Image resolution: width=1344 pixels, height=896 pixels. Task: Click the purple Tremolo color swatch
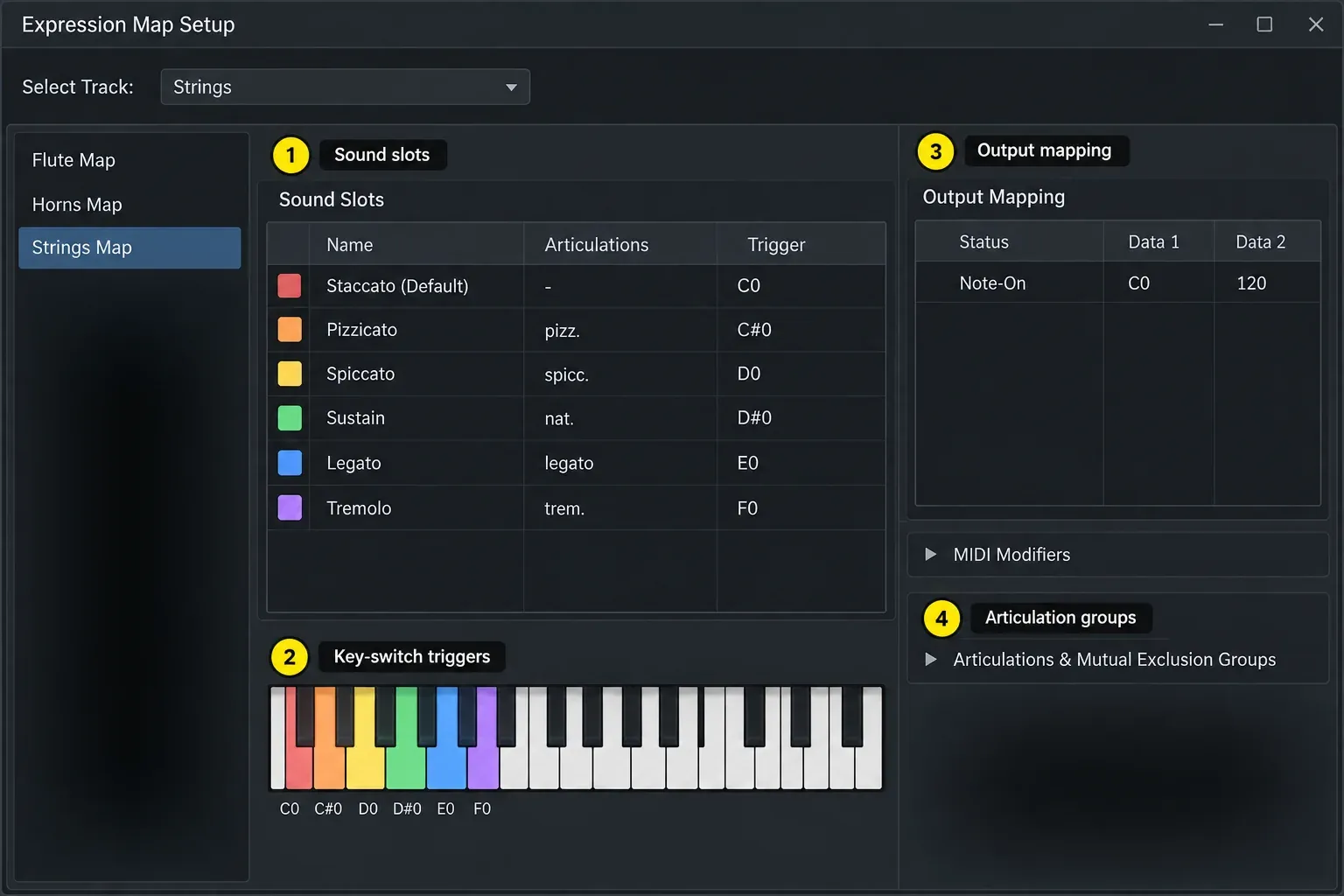(x=290, y=507)
